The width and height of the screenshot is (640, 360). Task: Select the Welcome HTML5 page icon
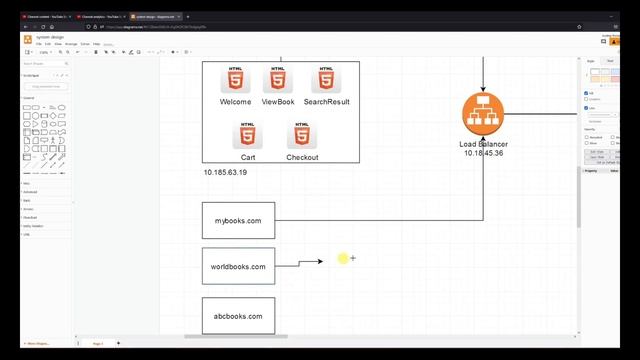pyautogui.click(x=235, y=79)
